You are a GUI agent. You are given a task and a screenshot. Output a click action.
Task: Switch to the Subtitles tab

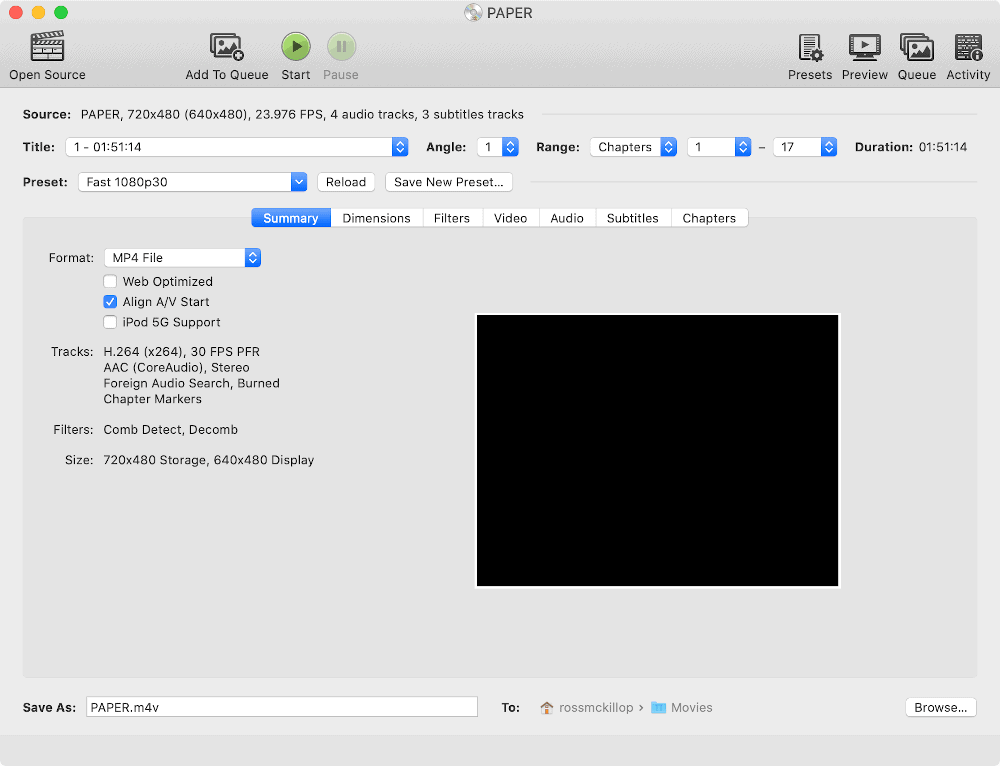click(632, 218)
